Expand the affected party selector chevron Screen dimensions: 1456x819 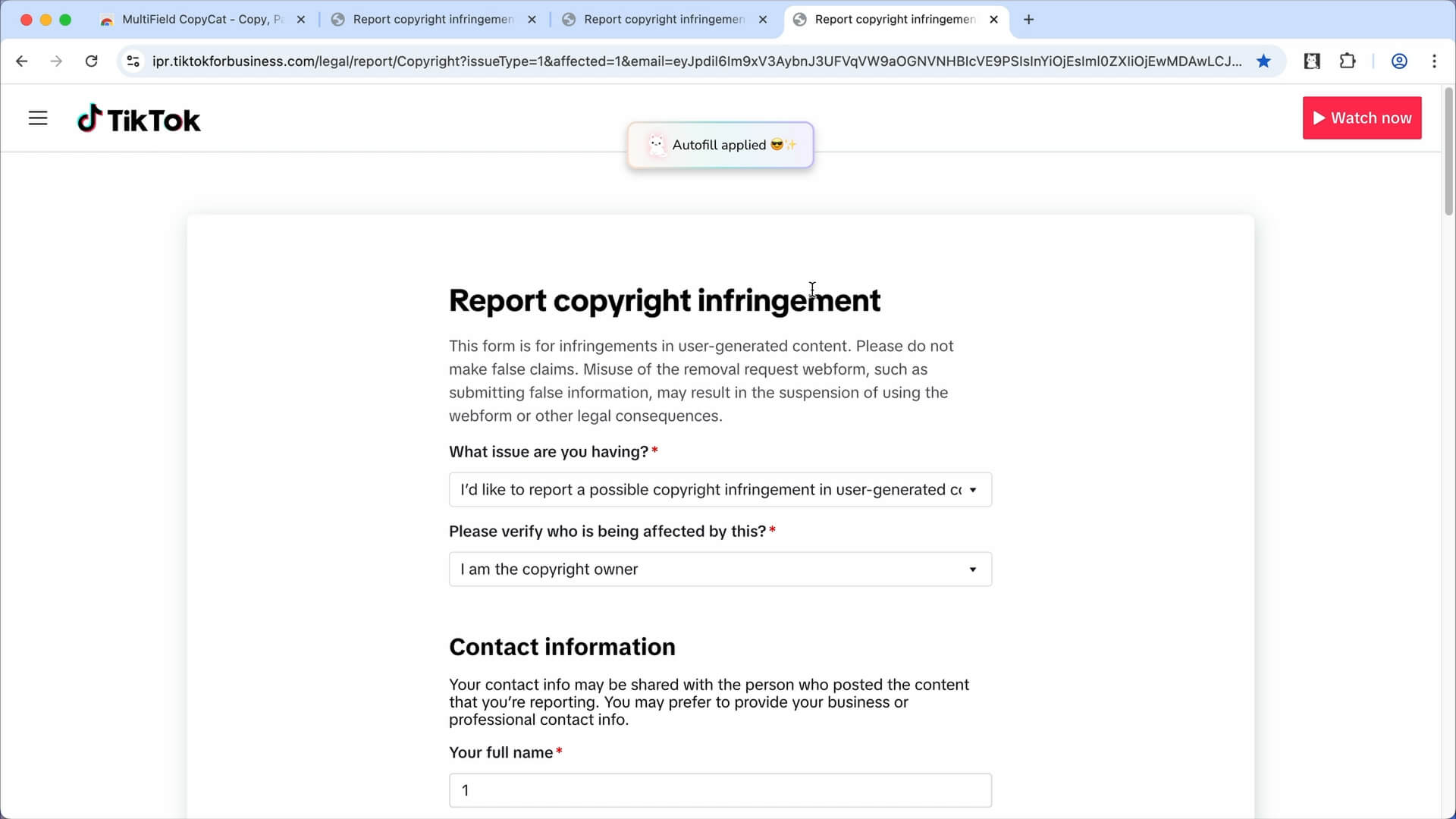(x=974, y=569)
